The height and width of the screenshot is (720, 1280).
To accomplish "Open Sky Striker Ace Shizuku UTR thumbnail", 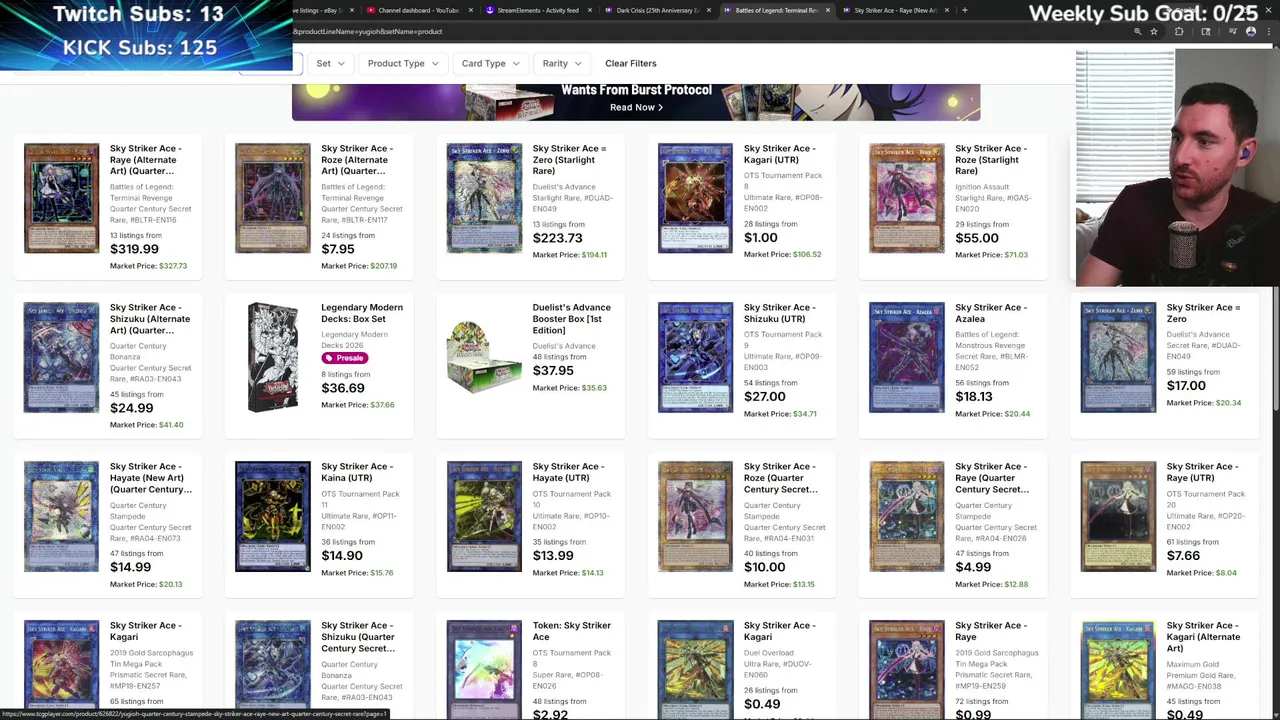I will 695,357.
